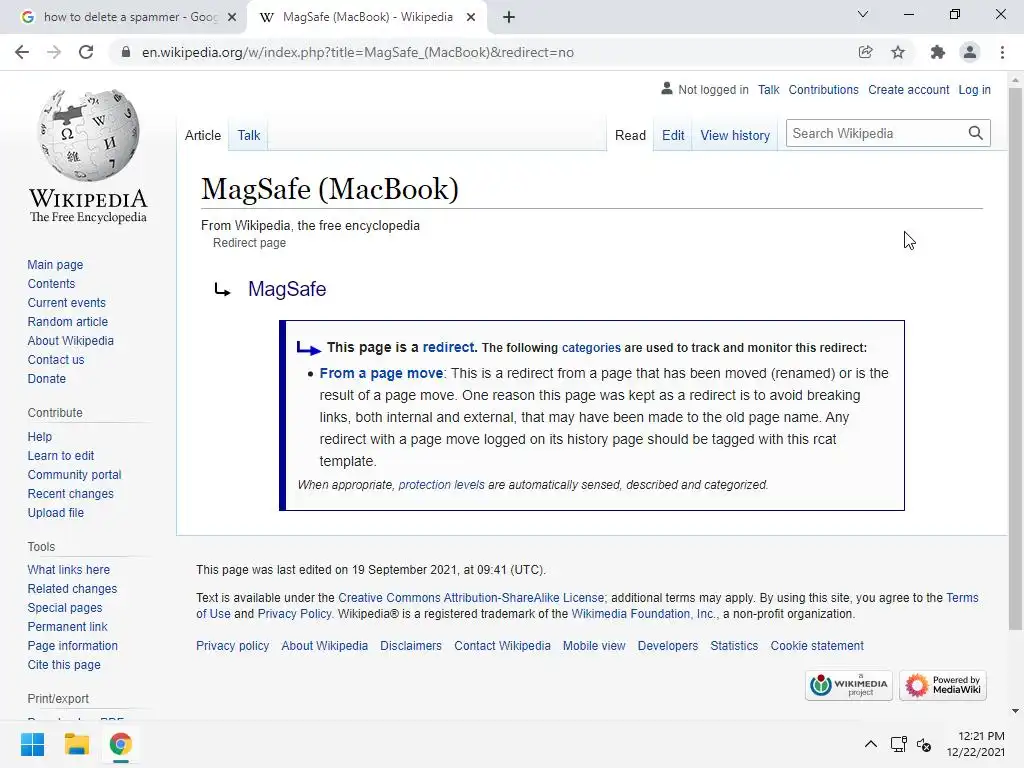1024x768 pixels.
Task: Switch to 'how to delete a spammer' tab
Action: click(131, 17)
